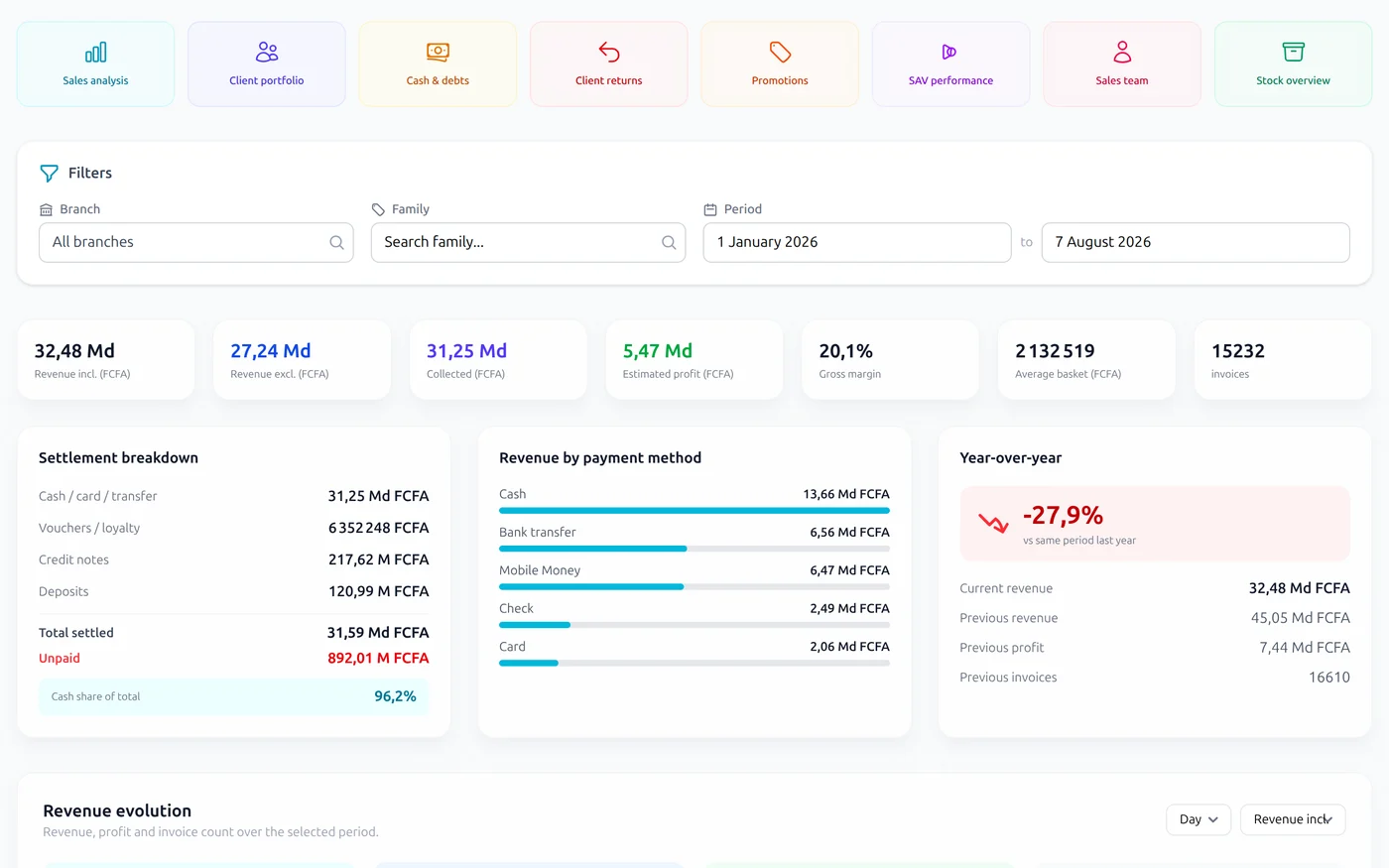This screenshot has height=868, width=1389.
Task: Click the Mobile Money 6,47 Md FCFA amount
Action: click(x=849, y=570)
